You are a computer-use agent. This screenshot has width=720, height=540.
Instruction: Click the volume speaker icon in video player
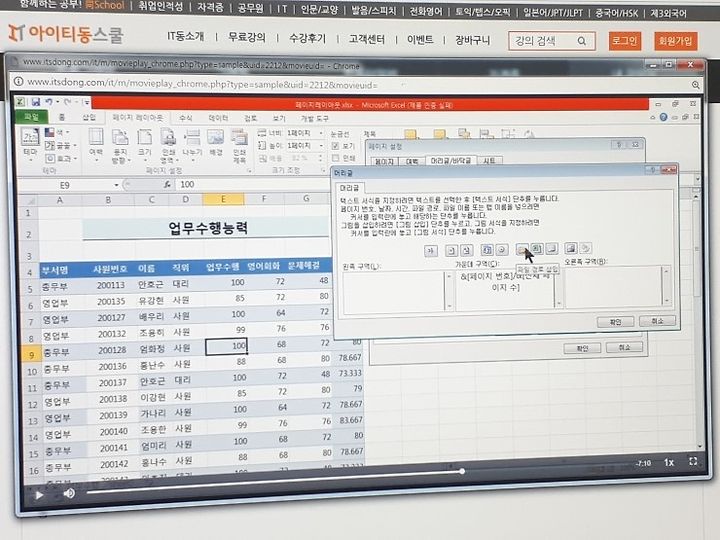point(69,493)
